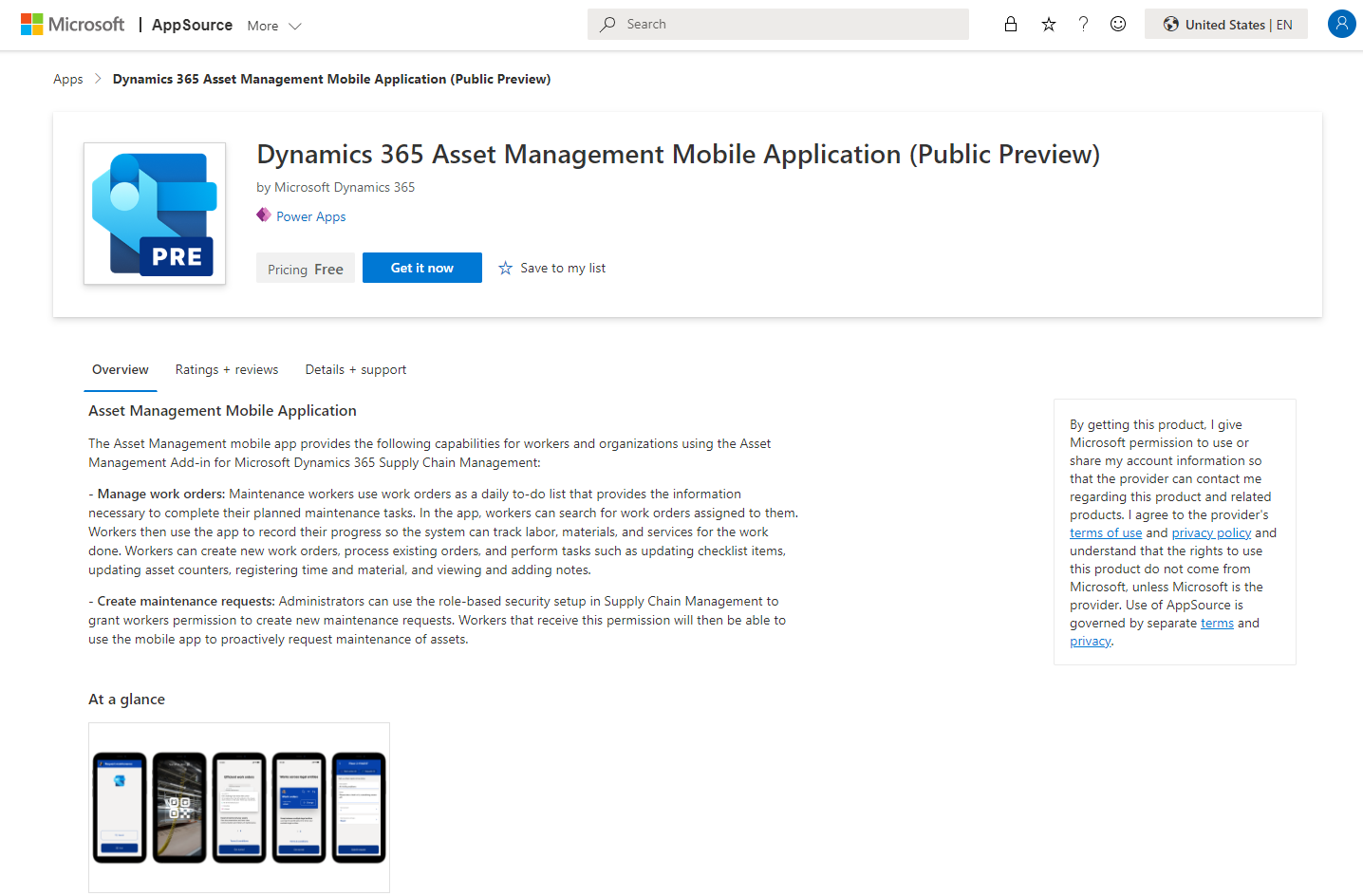Open AppSource privacy link
Viewport: 1363px width, 896px height.
click(1091, 642)
